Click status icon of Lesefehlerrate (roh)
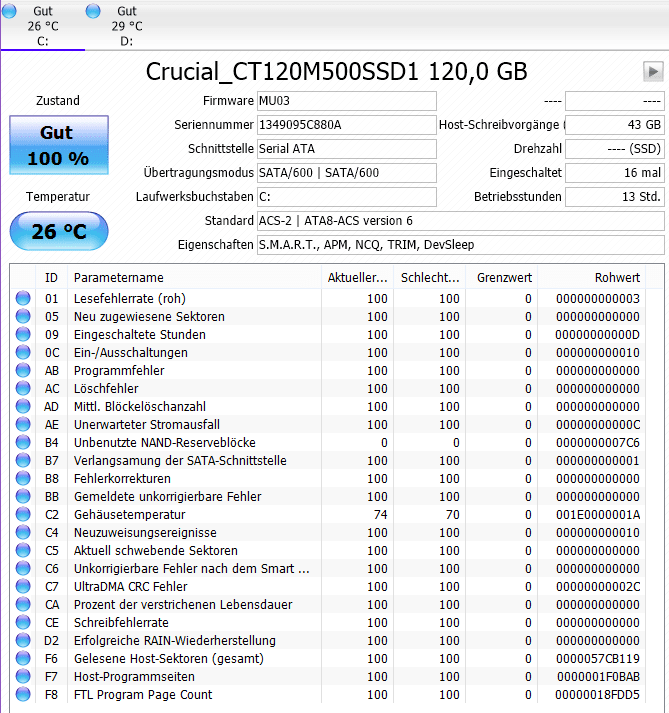The width and height of the screenshot is (669, 713). tap(23, 298)
